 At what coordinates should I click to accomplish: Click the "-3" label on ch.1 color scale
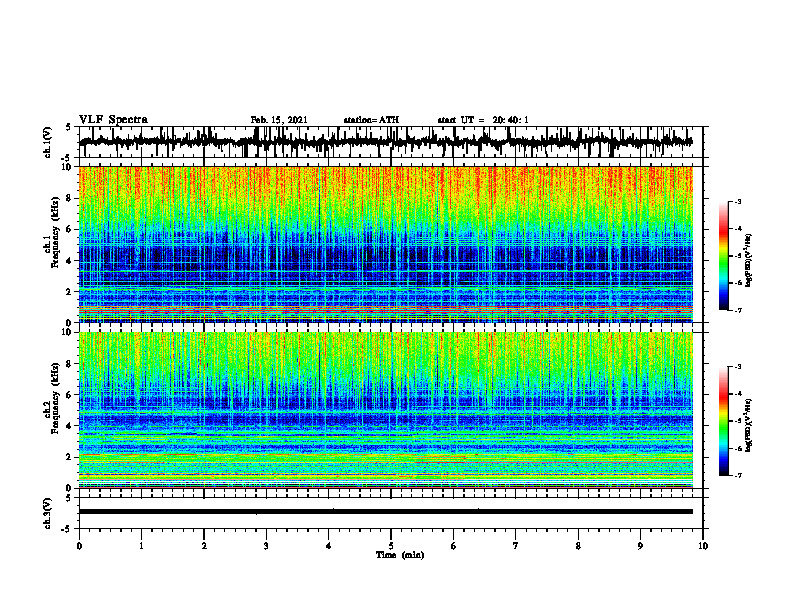tap(738, 201)
